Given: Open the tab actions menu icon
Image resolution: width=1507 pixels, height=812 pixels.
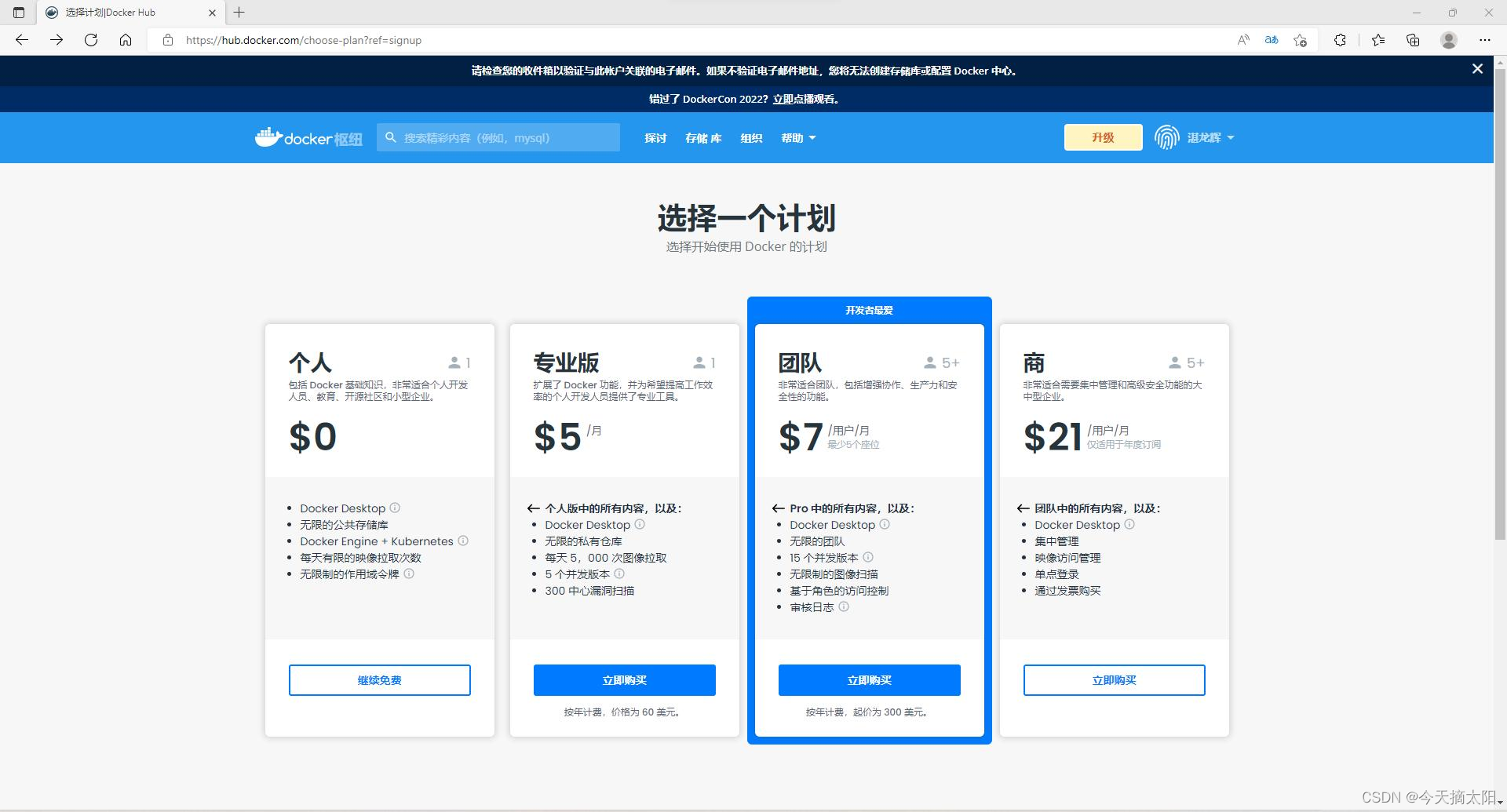Looking at the screenshot, I should (19, 13).
